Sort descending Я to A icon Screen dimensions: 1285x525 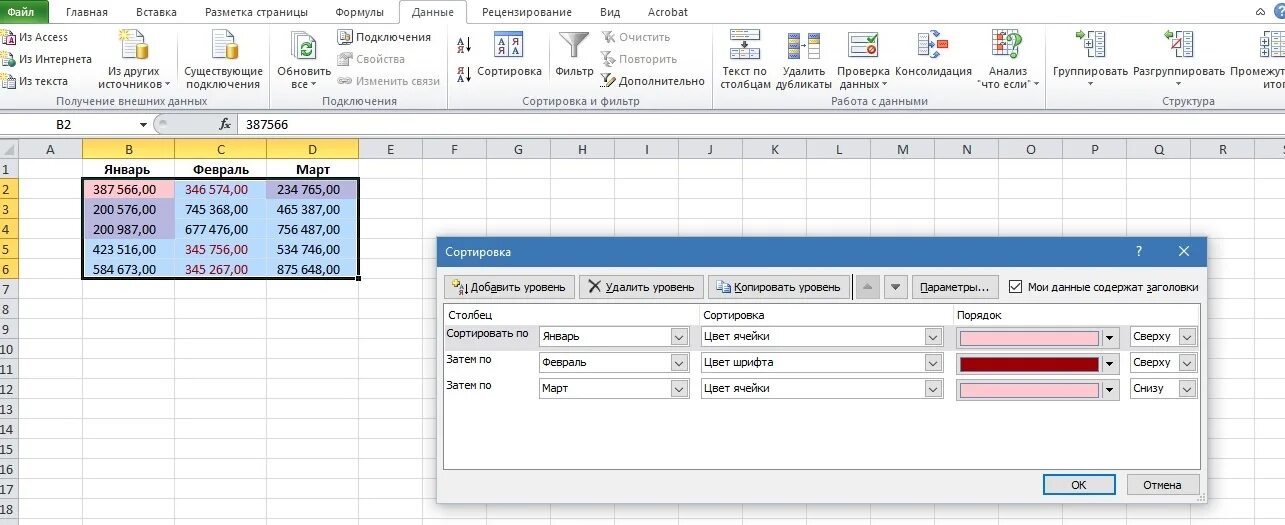click(464, 73)
